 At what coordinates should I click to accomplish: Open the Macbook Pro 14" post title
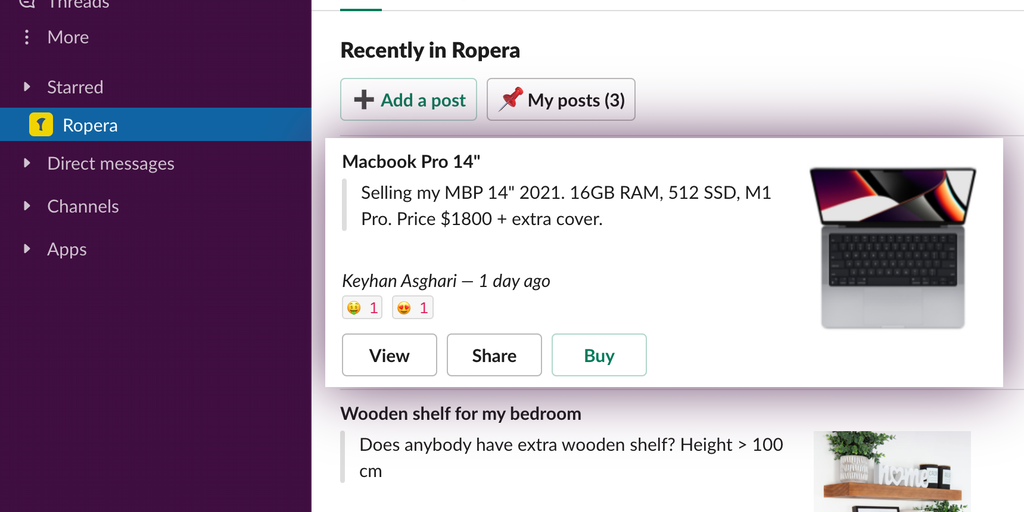point(412,161)
